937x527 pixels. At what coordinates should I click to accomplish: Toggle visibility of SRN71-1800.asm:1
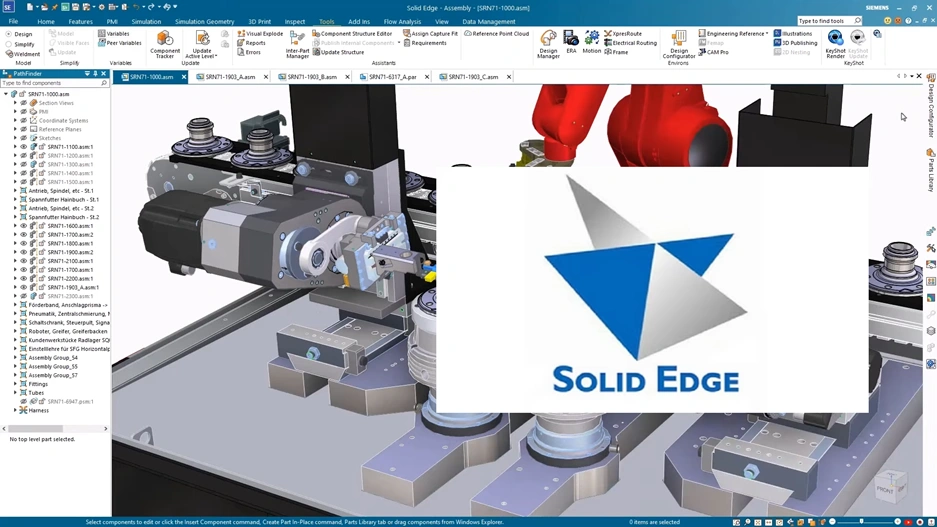pyautogui.click(x=24, y=243)
